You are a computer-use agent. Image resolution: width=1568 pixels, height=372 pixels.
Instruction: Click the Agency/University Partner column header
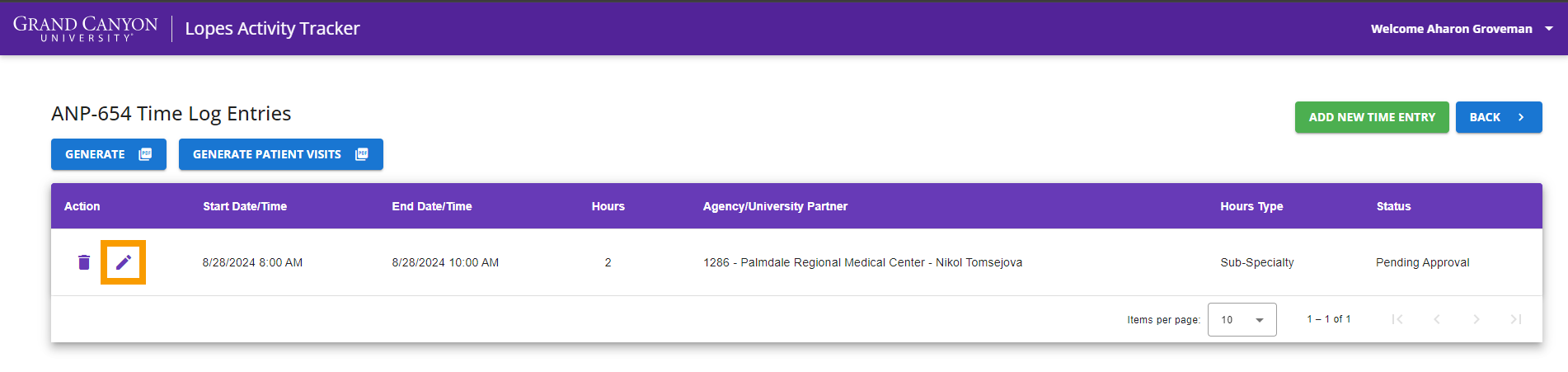tap(775, 206)
